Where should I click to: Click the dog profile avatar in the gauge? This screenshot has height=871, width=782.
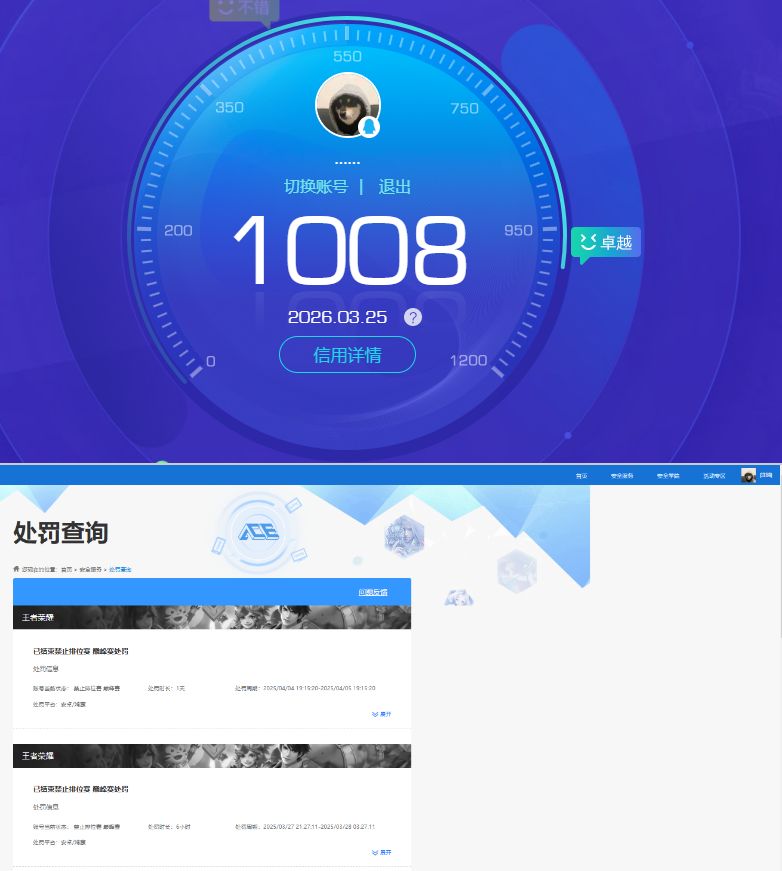tap(348, 105)
